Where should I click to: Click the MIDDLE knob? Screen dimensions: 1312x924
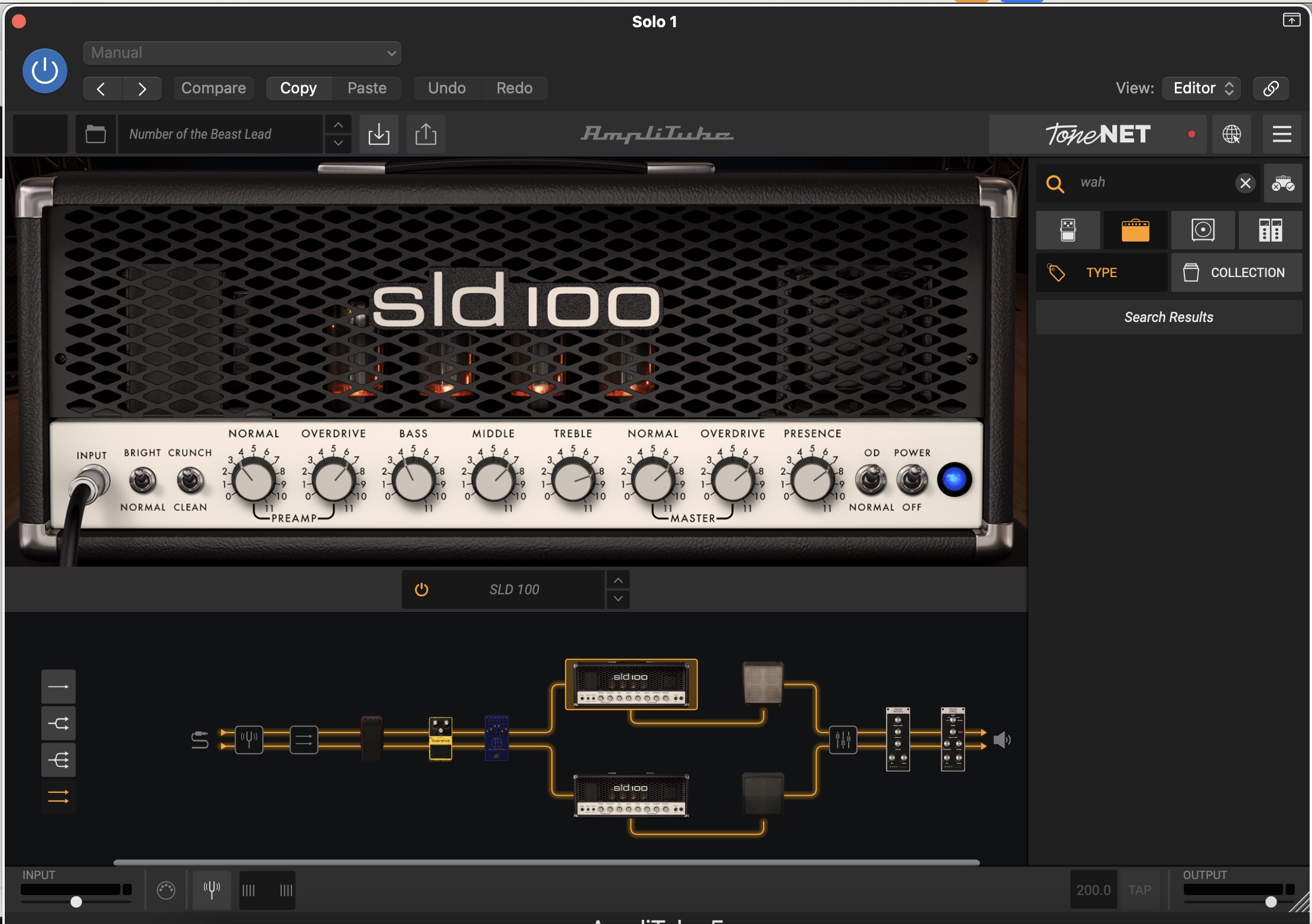pos(493,480)
